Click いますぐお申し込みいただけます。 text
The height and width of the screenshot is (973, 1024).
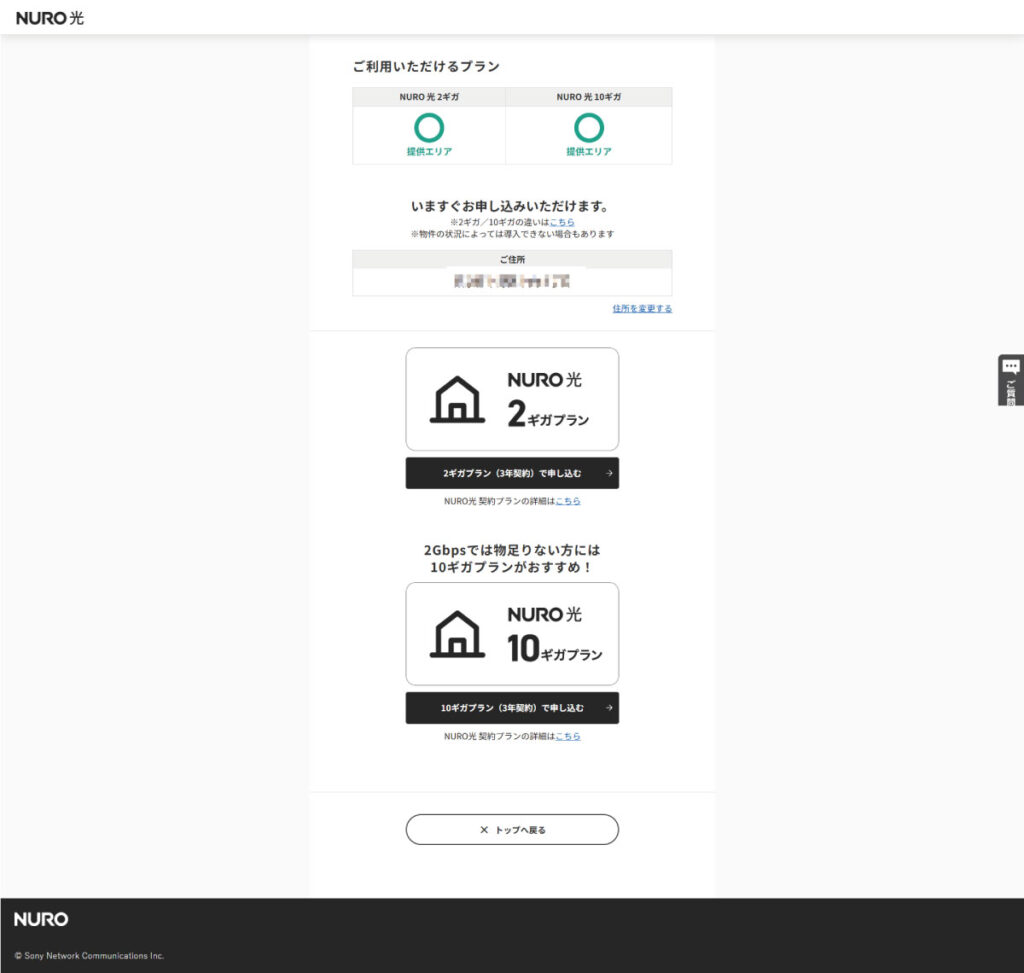[x=512, y=206]
